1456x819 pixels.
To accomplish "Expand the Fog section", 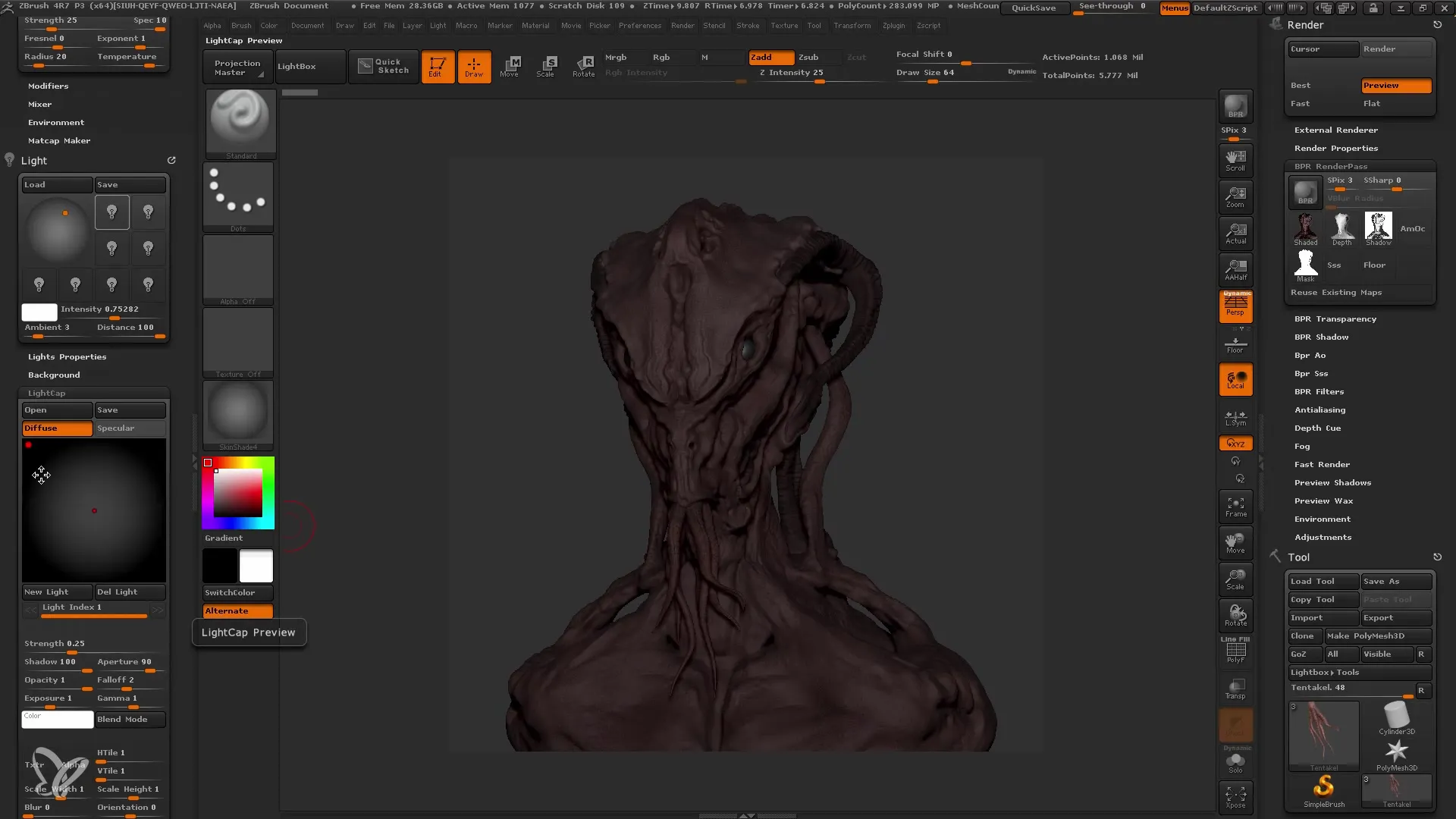I will 1301,447.
